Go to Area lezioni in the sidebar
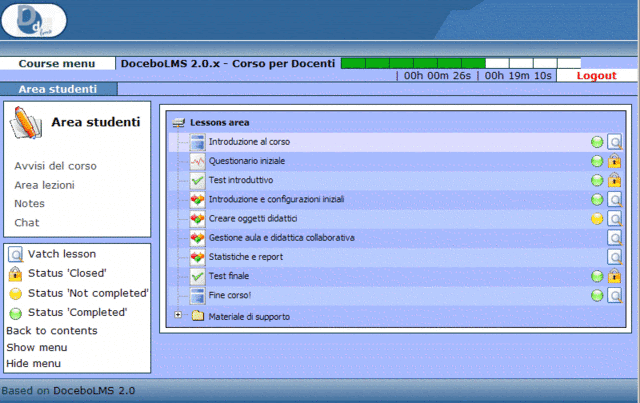Image resolution: width=640 pixels, height=403 pixels. (x=44, y=185)
